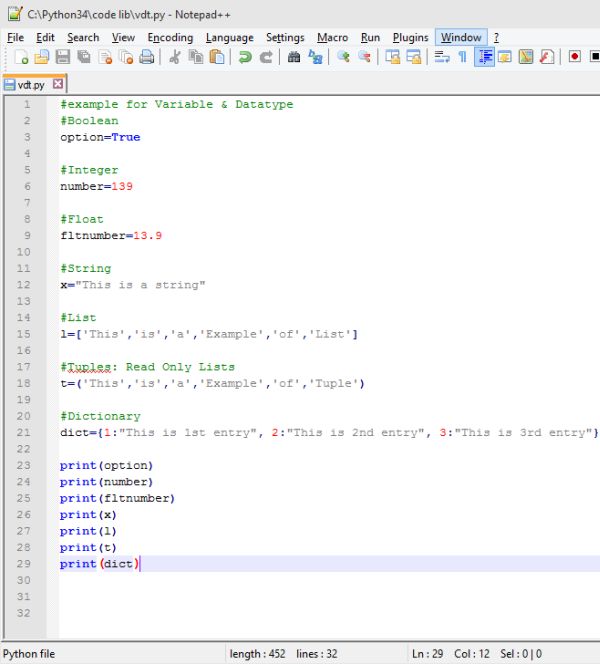Viewport: 600px width, 664px height.
Task: Click the 'number=139' code line
Action: point(96,186)
